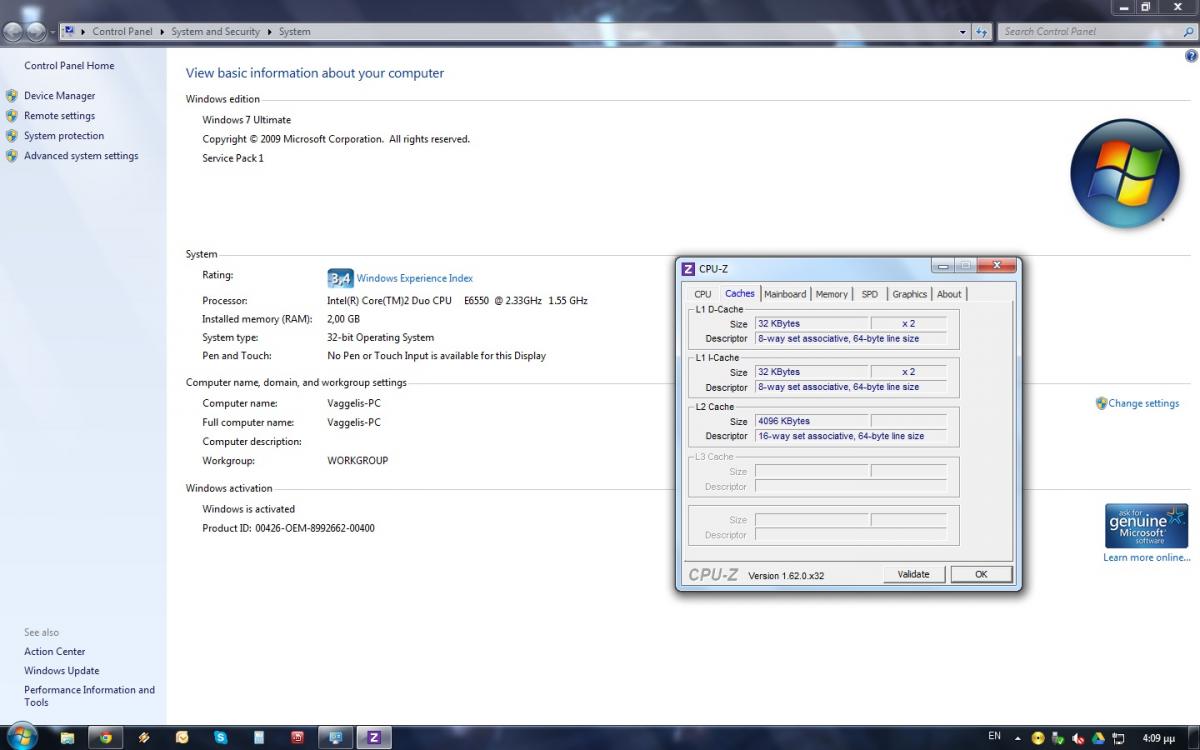This screenshot has height=750, width=1200.
Task: Select the System window taskbar button
Action: tap(335, 738)
